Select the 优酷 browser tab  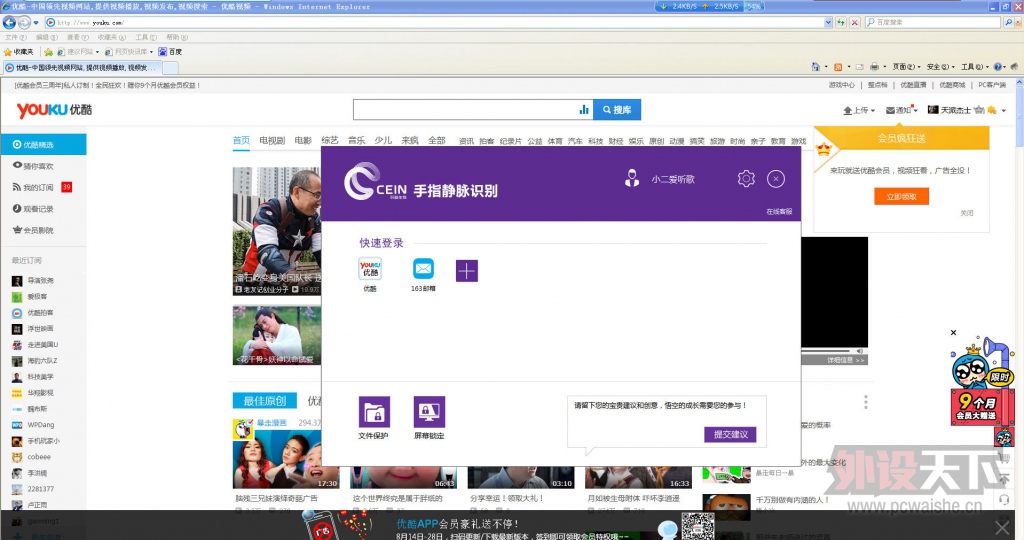pos(81,67)
